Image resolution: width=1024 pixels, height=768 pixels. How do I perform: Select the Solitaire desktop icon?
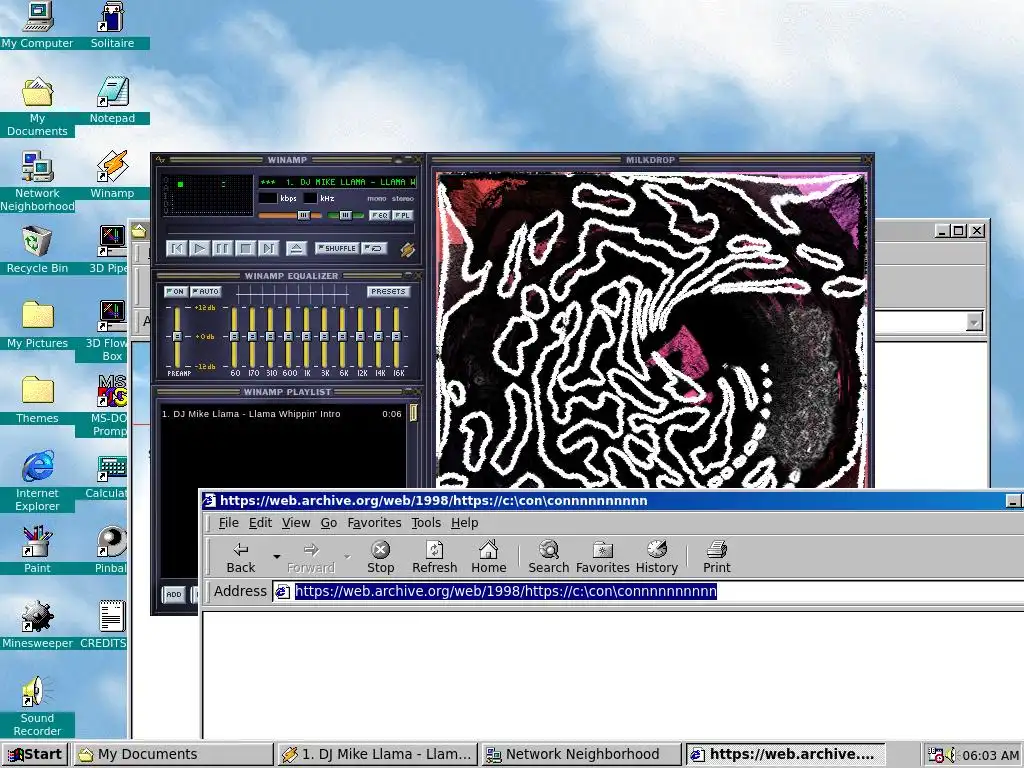point(112,25)
